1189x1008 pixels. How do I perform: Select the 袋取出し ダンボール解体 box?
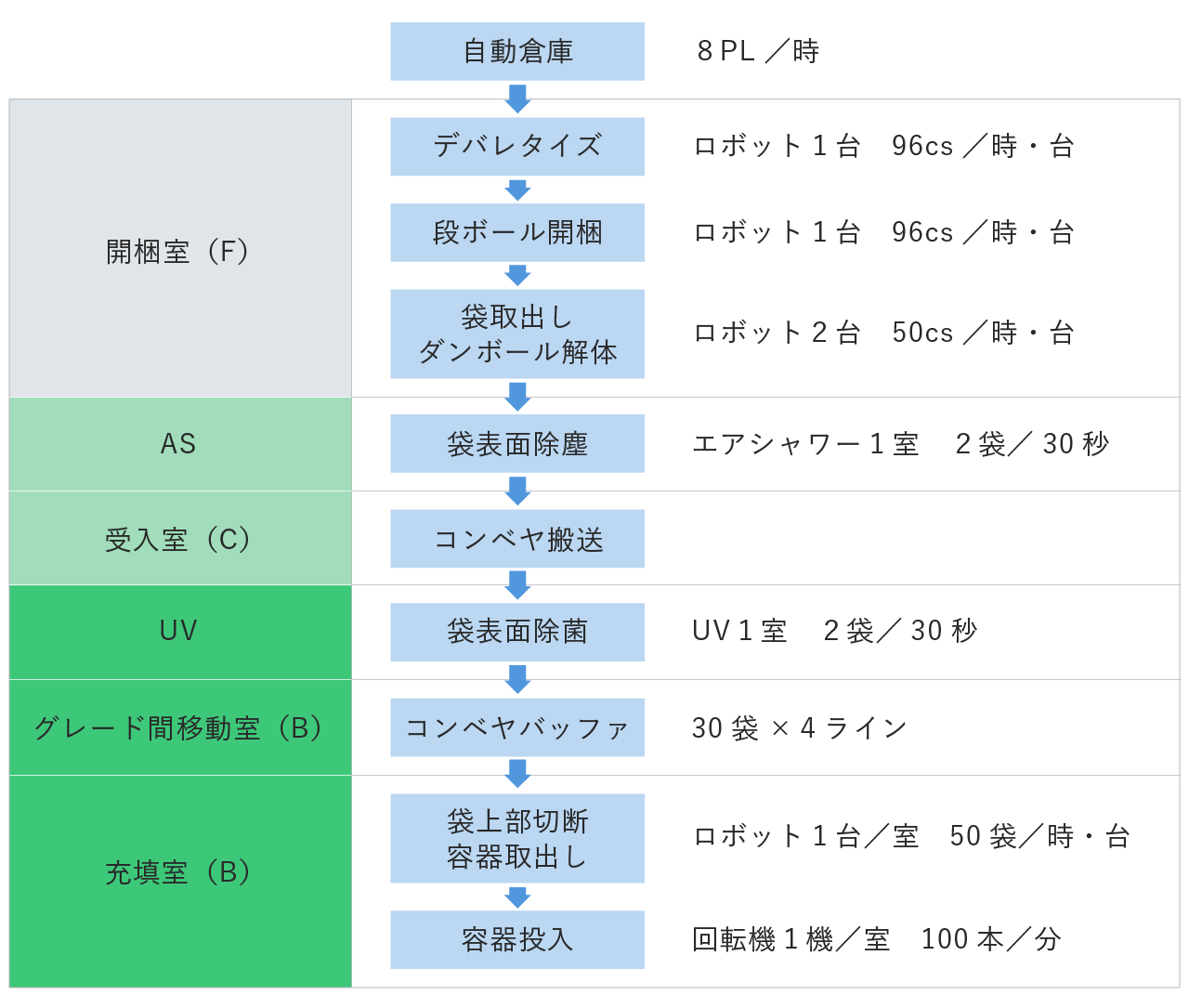(x=517, y=334)
